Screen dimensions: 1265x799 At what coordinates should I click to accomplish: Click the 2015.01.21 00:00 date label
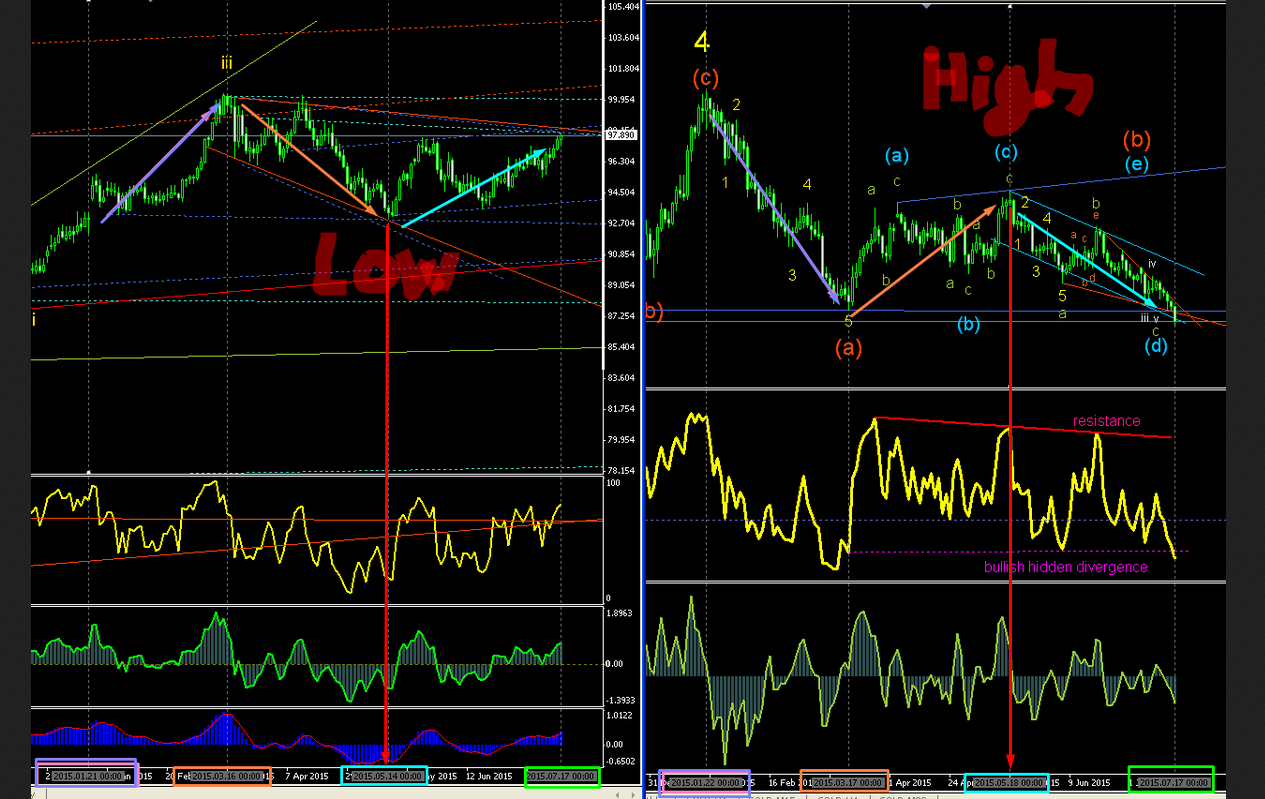pyautogui.click(x=87, y=776)
